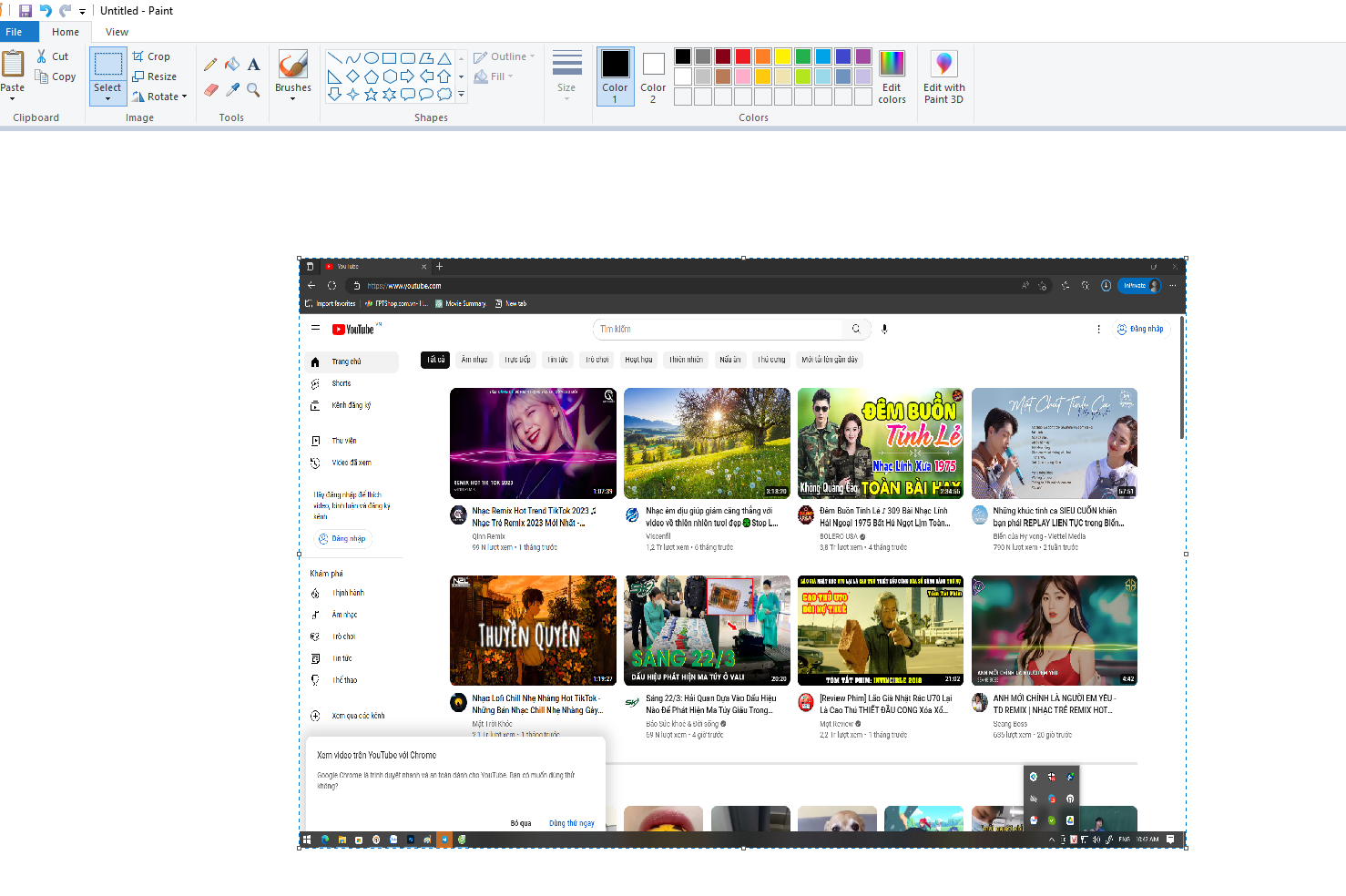Click the Paste clipboard icon

13,64
